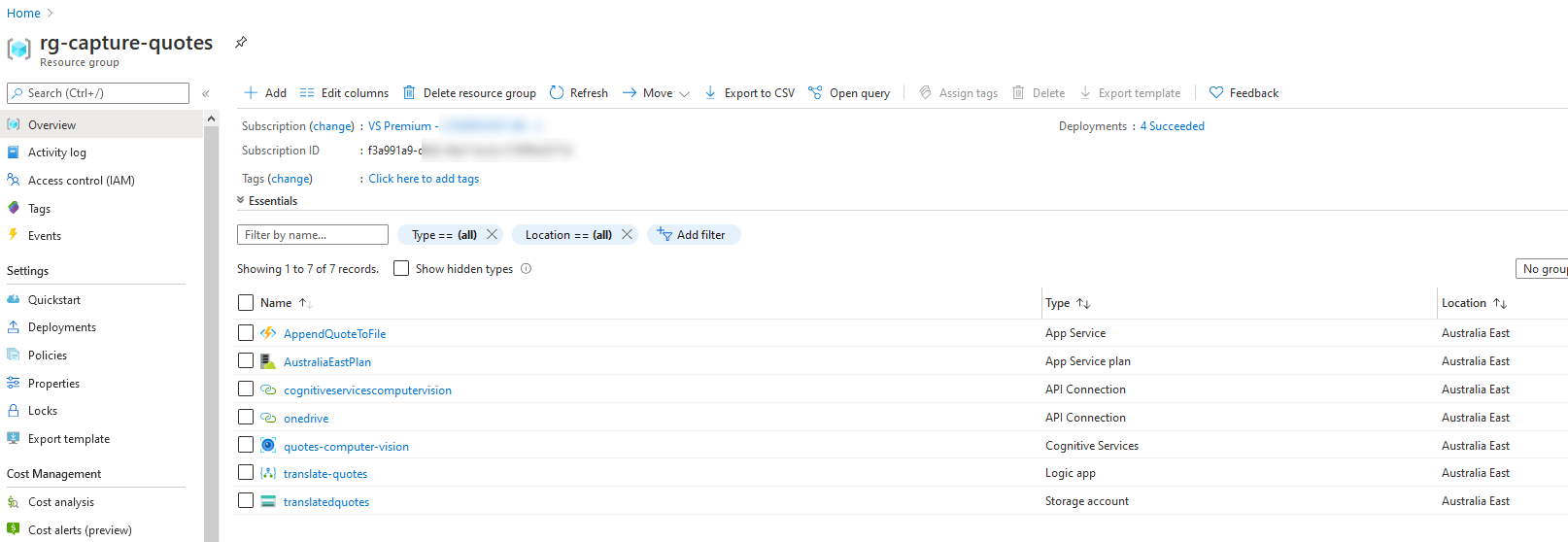The width and height of the screenshot is (1568, 542).
Task: Click the AustraliaEastPlan app service plan icon
Action: [x=268, y=361]
